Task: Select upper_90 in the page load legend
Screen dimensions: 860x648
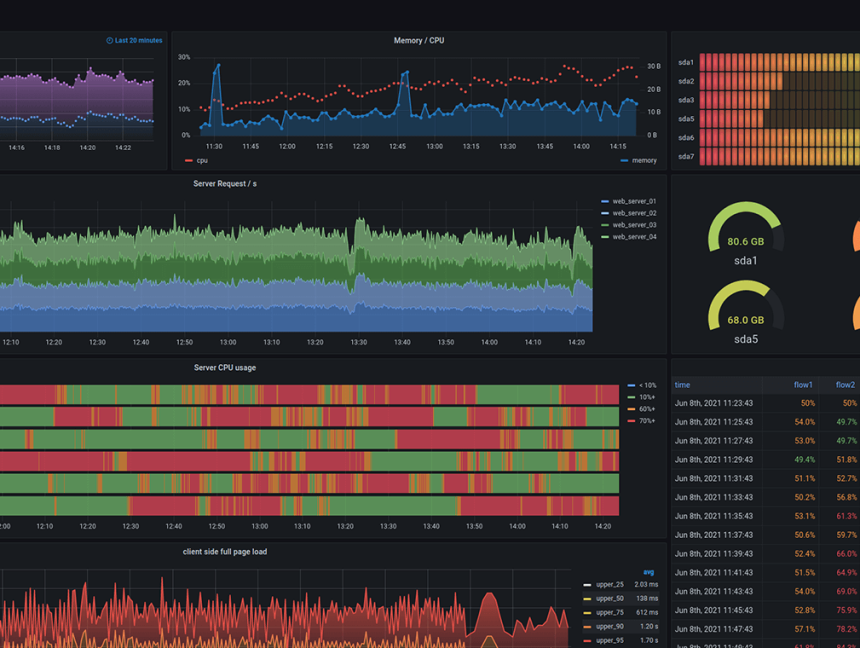Action: coord(610,627)
